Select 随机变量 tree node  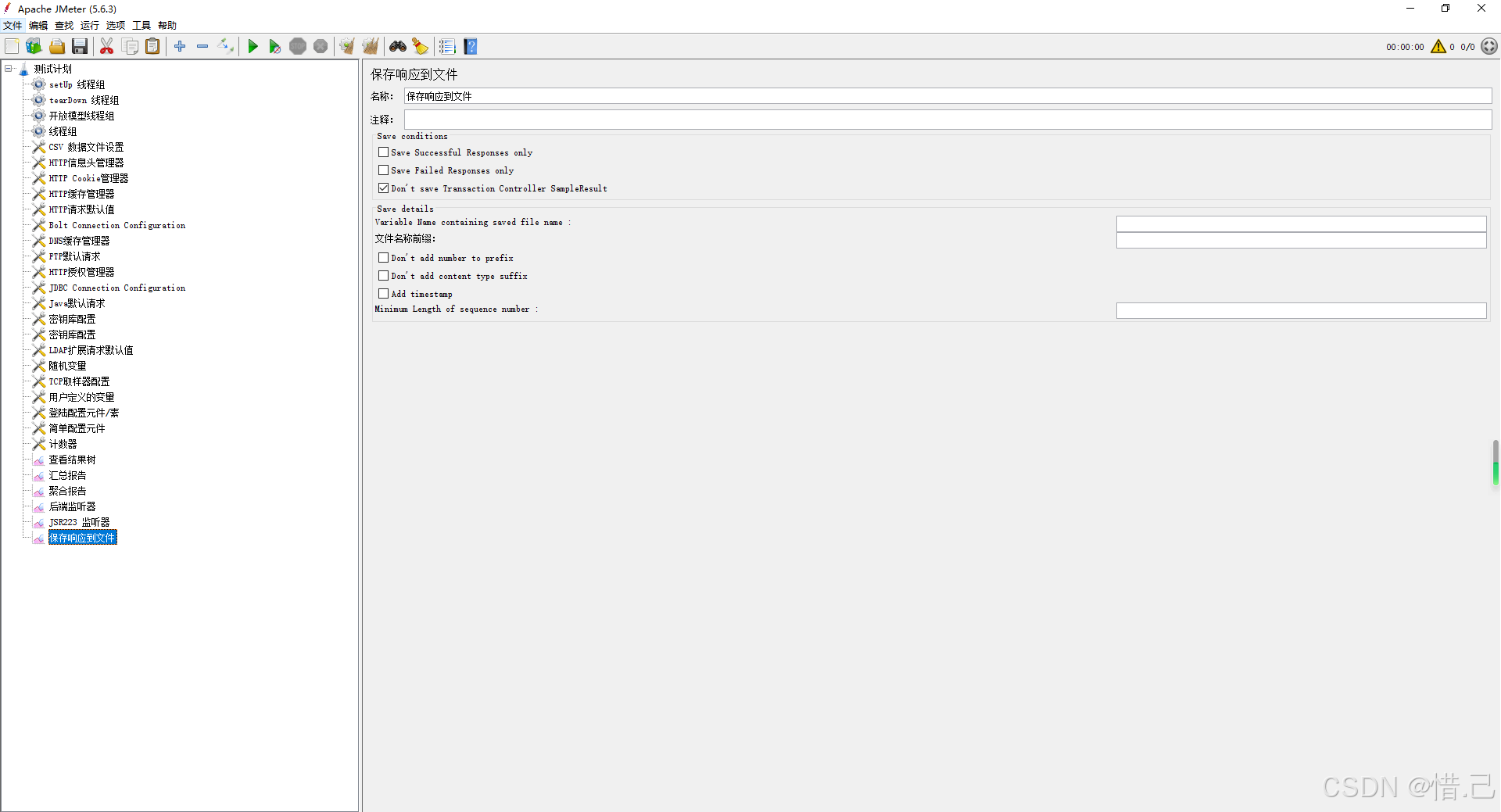(67, 366)
